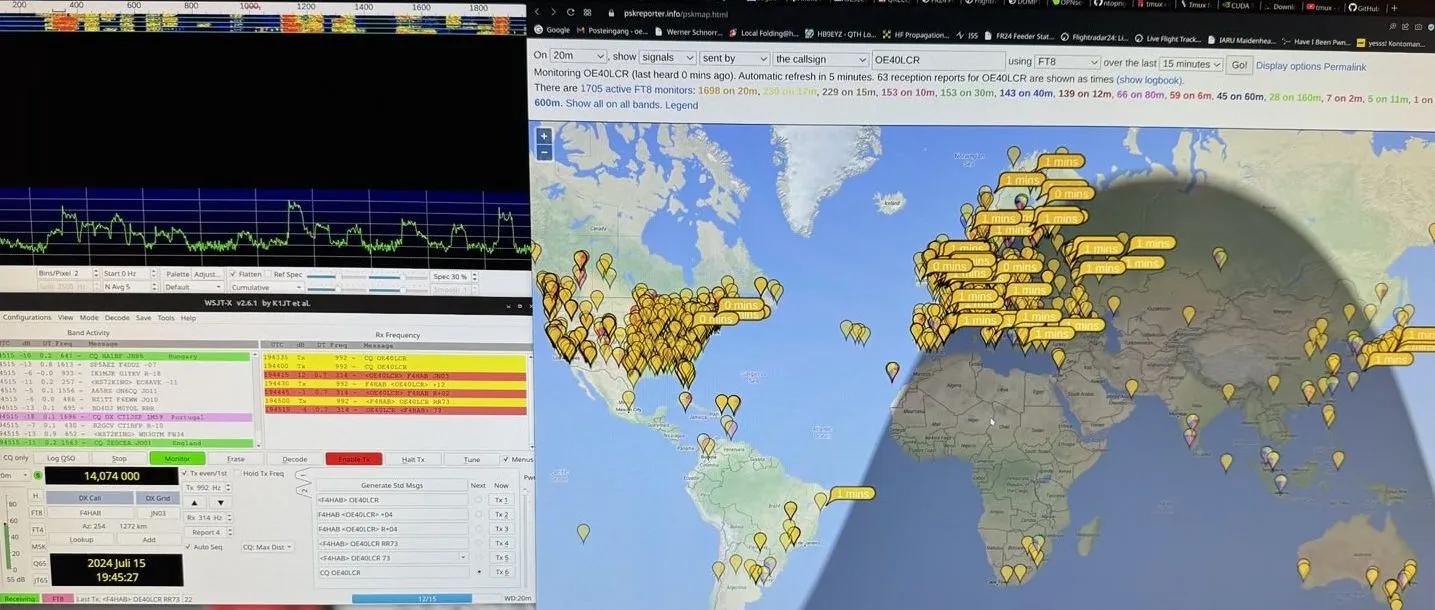Zoom in on the map with plus button
The image size is (1435, 610).
point(543,136)
